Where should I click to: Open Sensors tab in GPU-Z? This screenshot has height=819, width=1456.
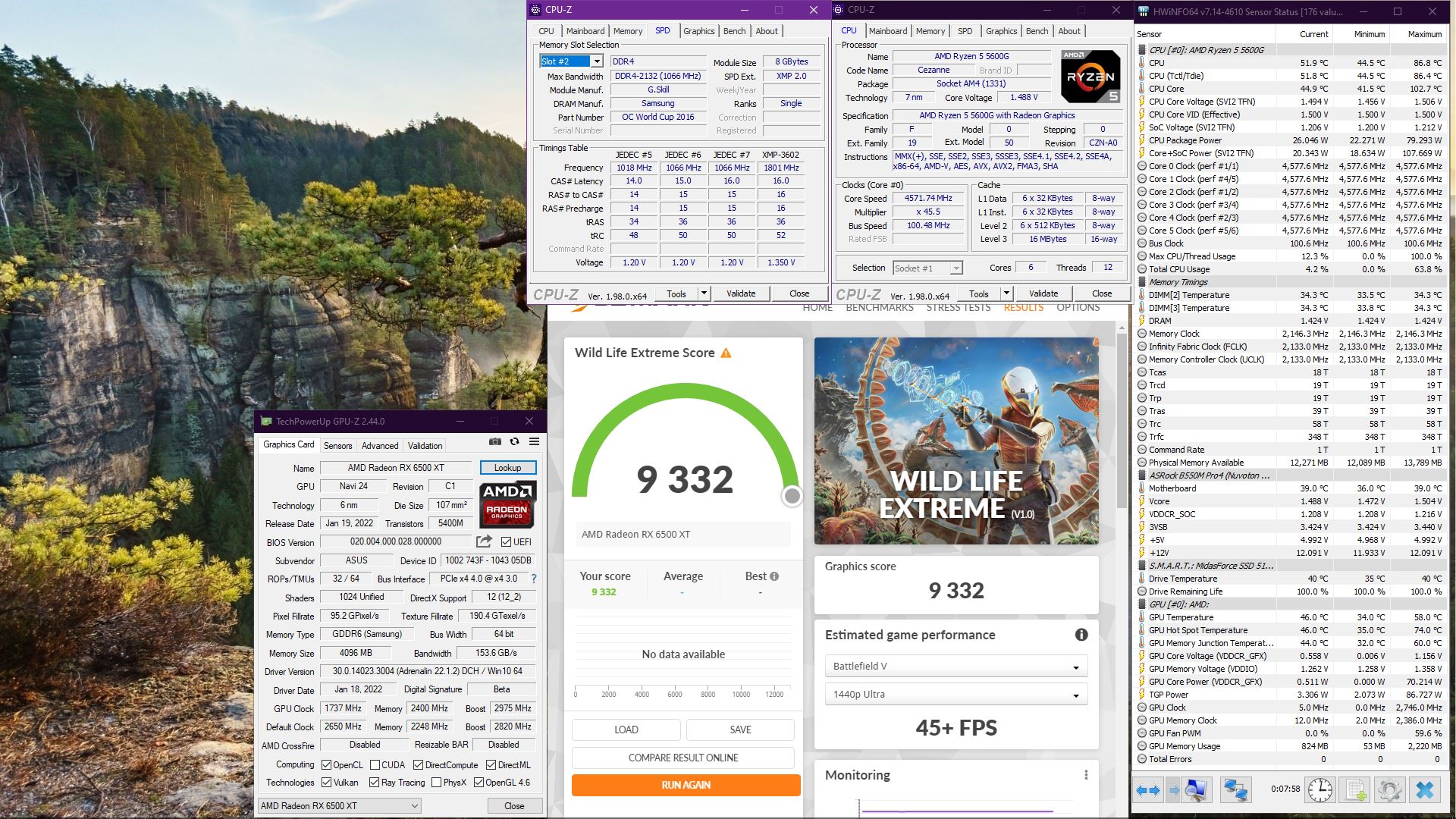(x=337, y=446)
